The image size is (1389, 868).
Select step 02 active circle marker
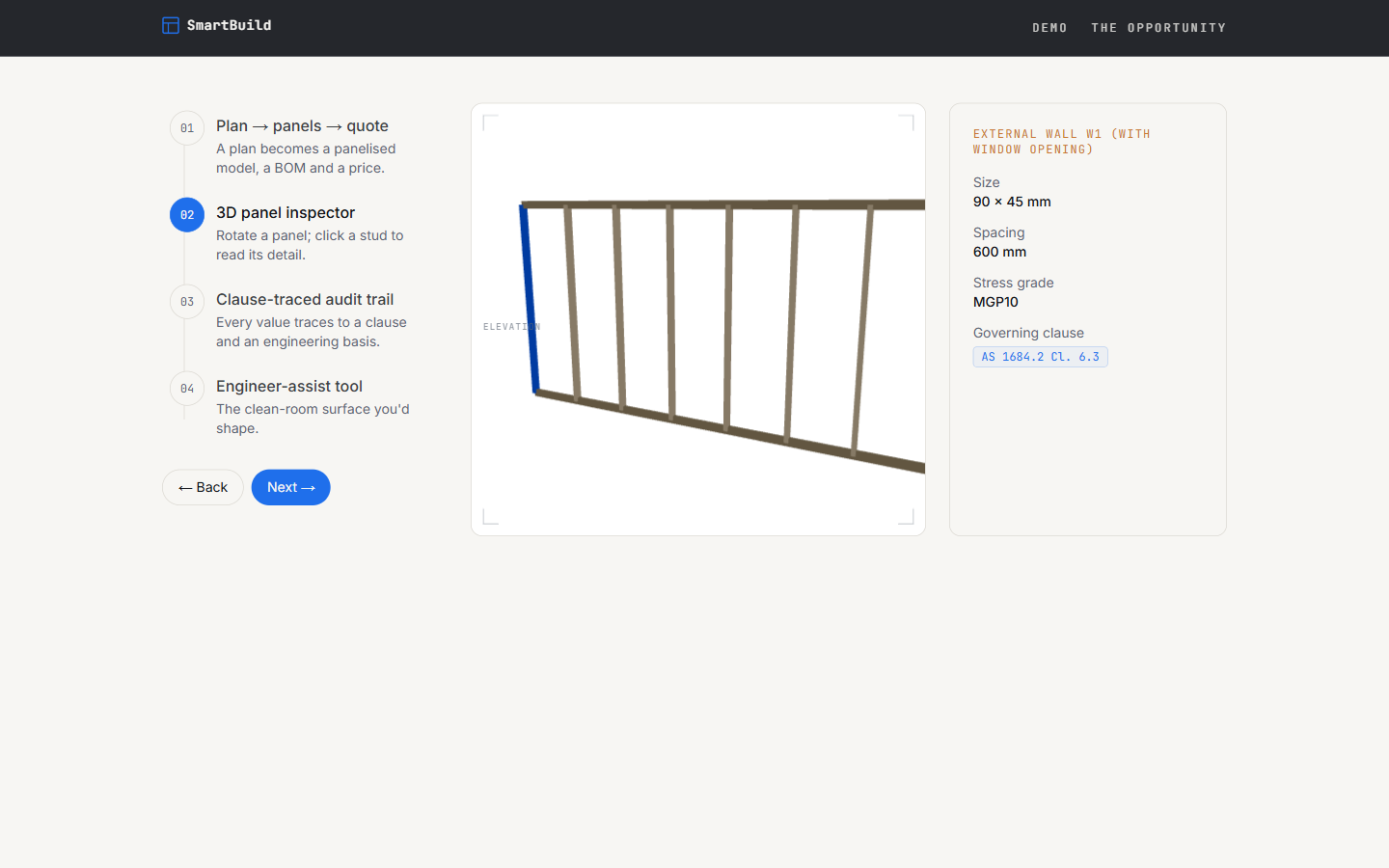(187, 215)
